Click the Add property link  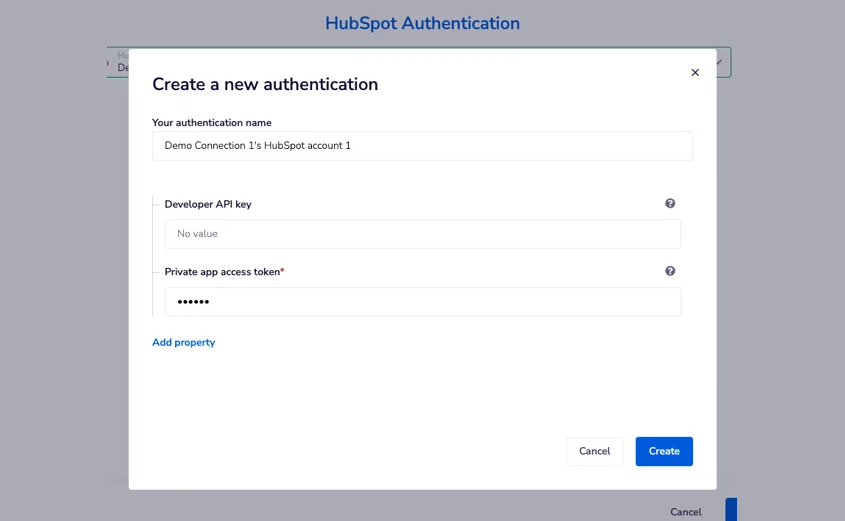pyautogui.click(x=183, y=343)
